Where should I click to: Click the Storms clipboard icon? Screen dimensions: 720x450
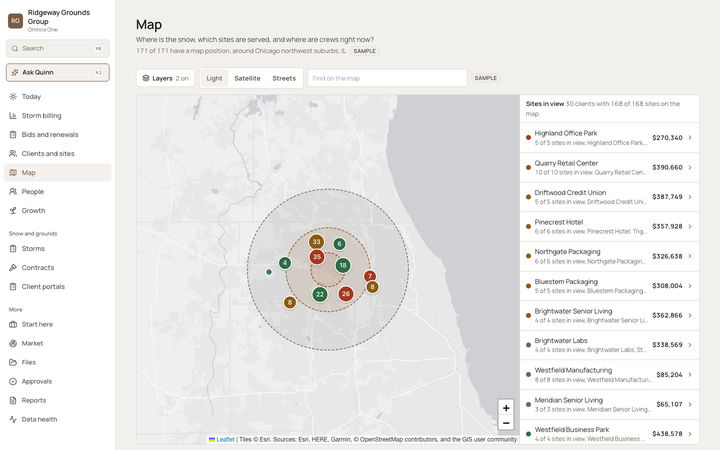tap(13, 248)
